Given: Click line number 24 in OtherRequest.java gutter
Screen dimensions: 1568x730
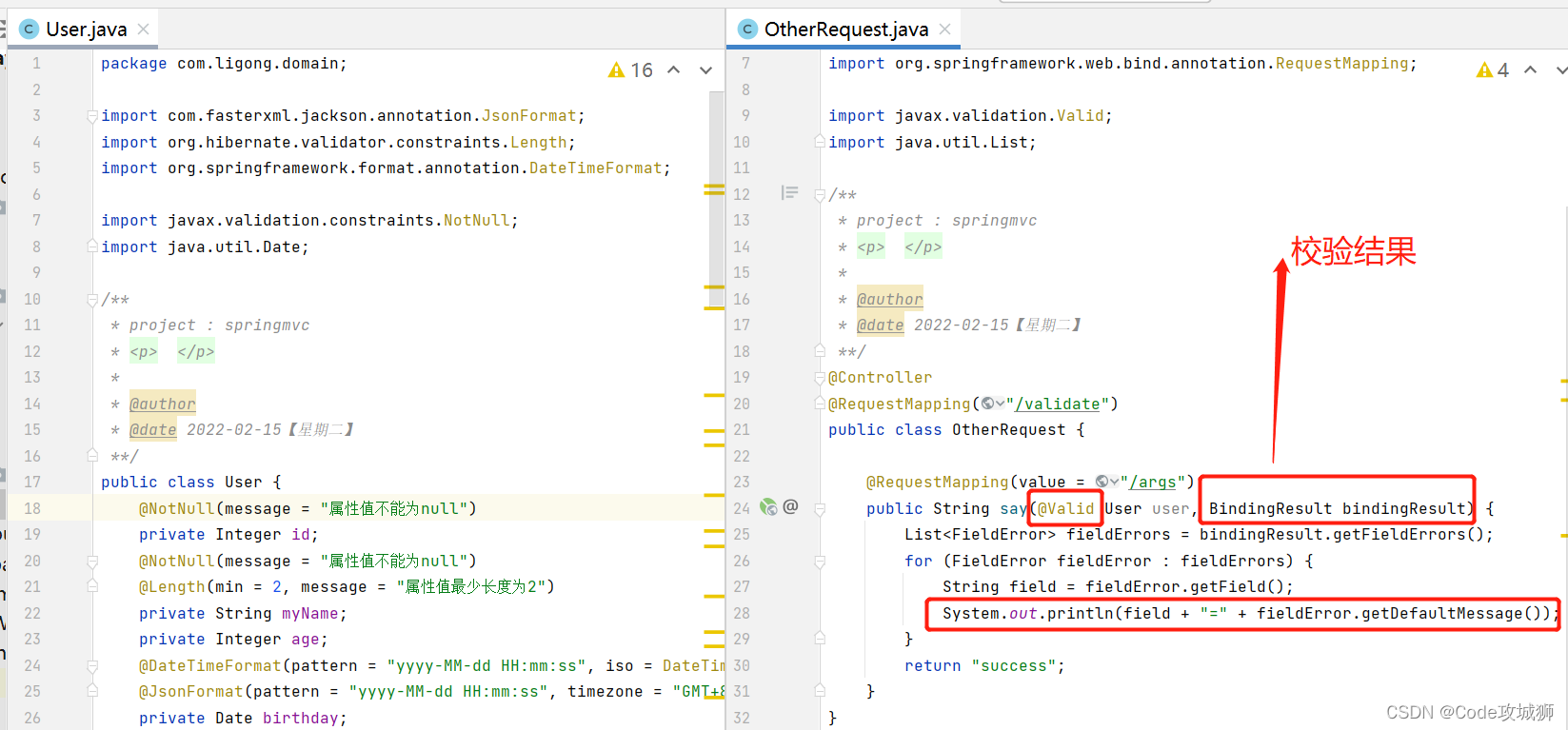Looking at the screenshot, I should 742,508.
